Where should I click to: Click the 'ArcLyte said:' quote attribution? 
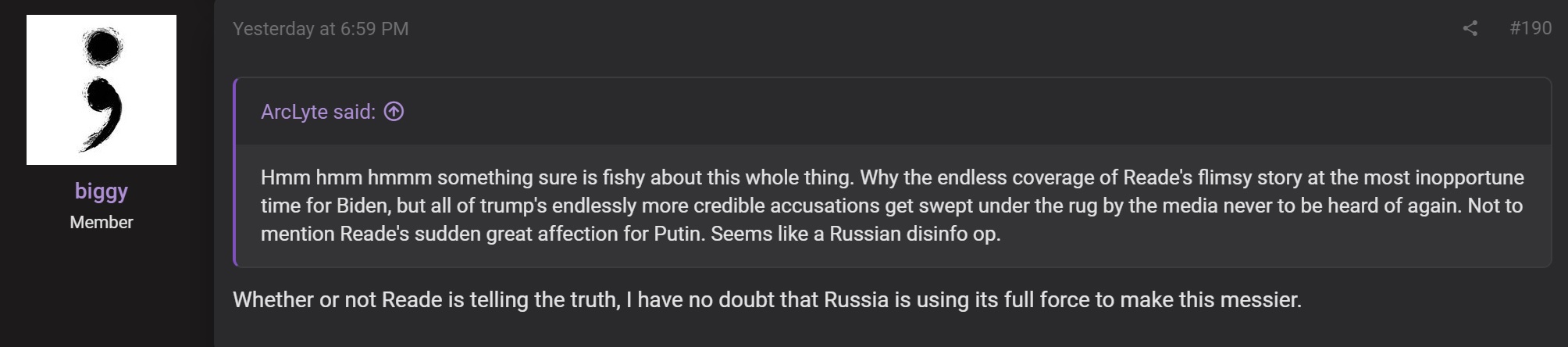click(x=318, y=112)
